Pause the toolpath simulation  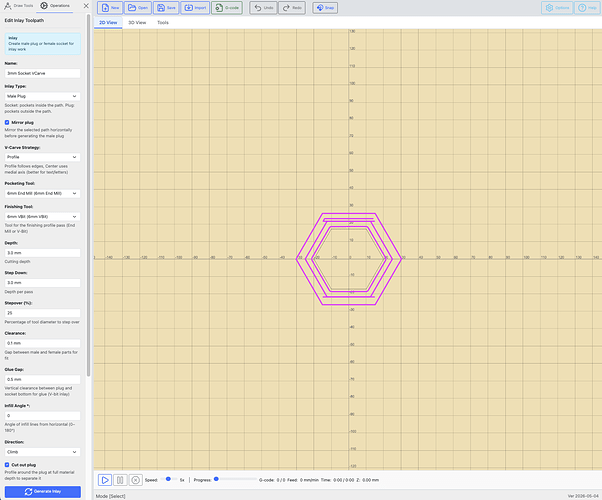(120, 480)
